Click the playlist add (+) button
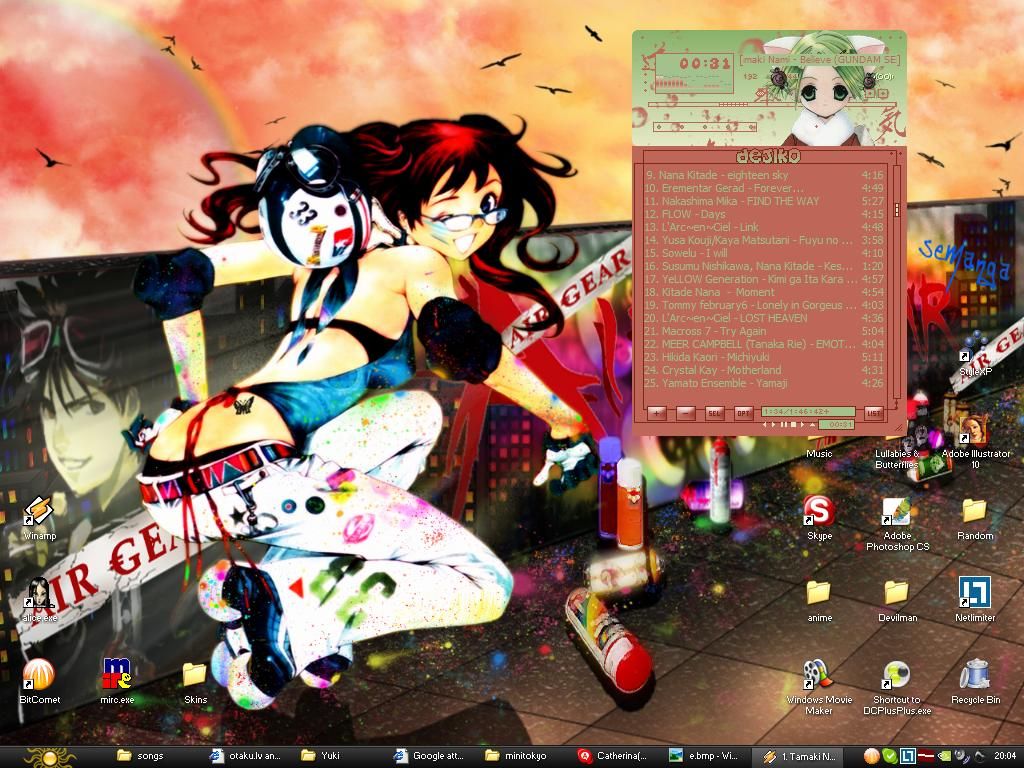This screenshot has height=768, width=1024. [x=656, y=413]
